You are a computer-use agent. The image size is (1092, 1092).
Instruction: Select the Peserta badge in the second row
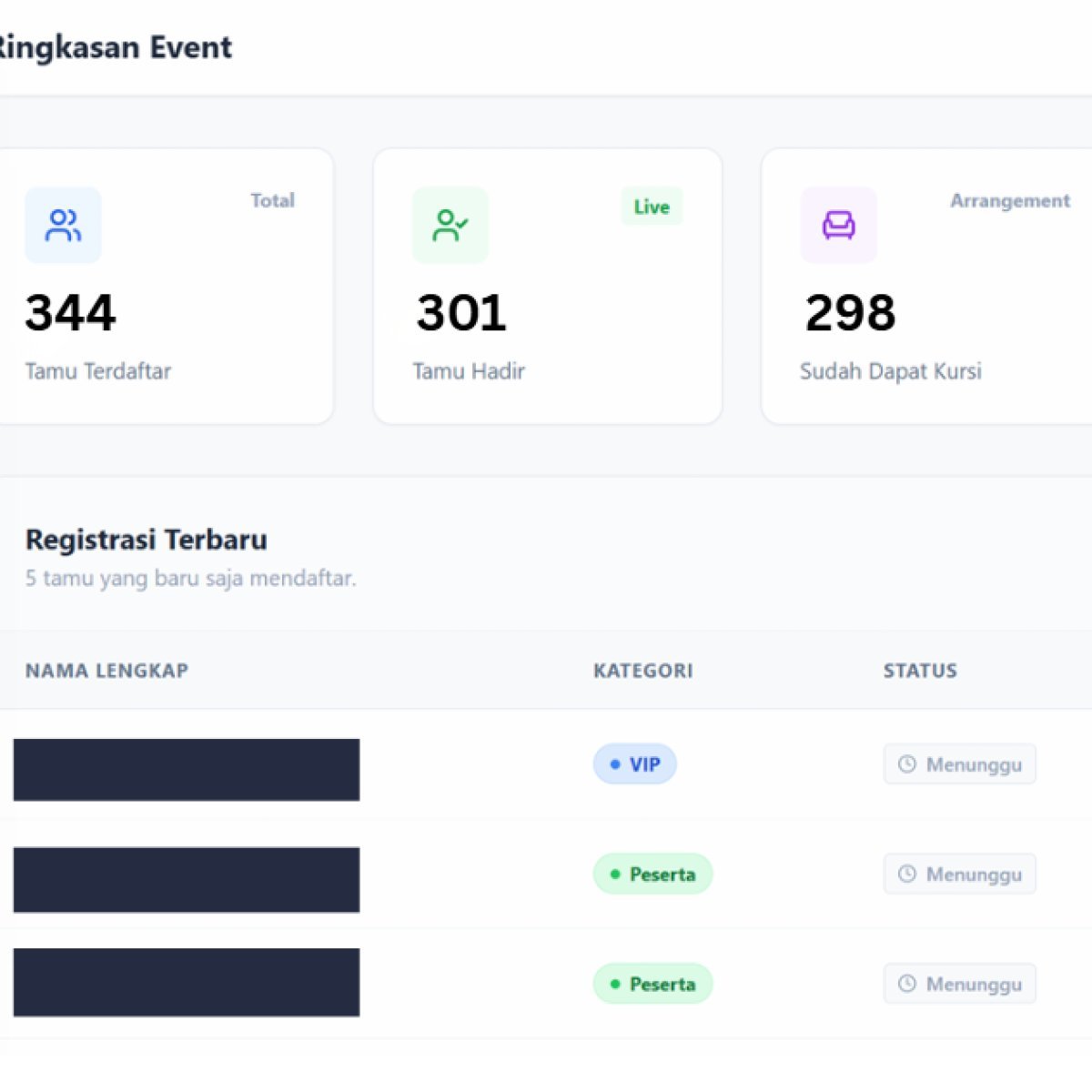tap(652, 874)
